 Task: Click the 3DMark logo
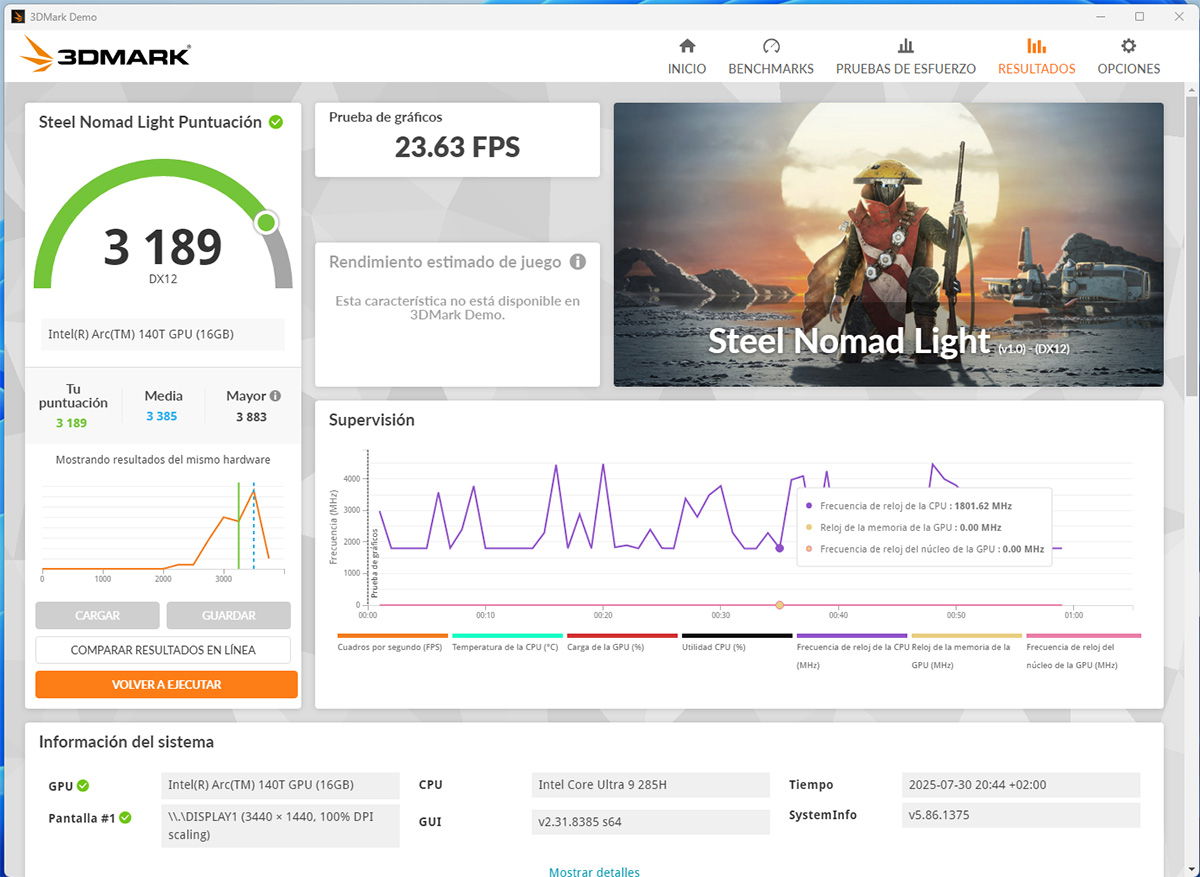coord(105,55)
